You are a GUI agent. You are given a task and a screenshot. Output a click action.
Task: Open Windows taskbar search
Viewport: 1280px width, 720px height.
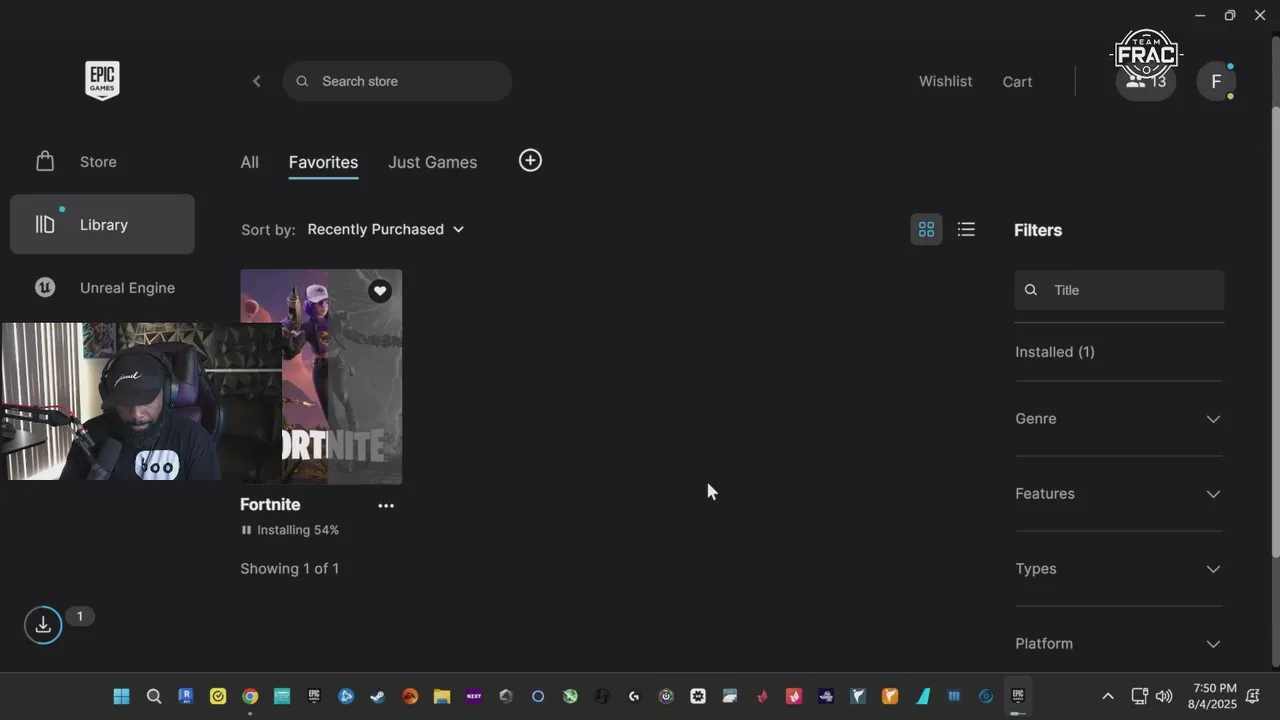(x=154, y=696)
